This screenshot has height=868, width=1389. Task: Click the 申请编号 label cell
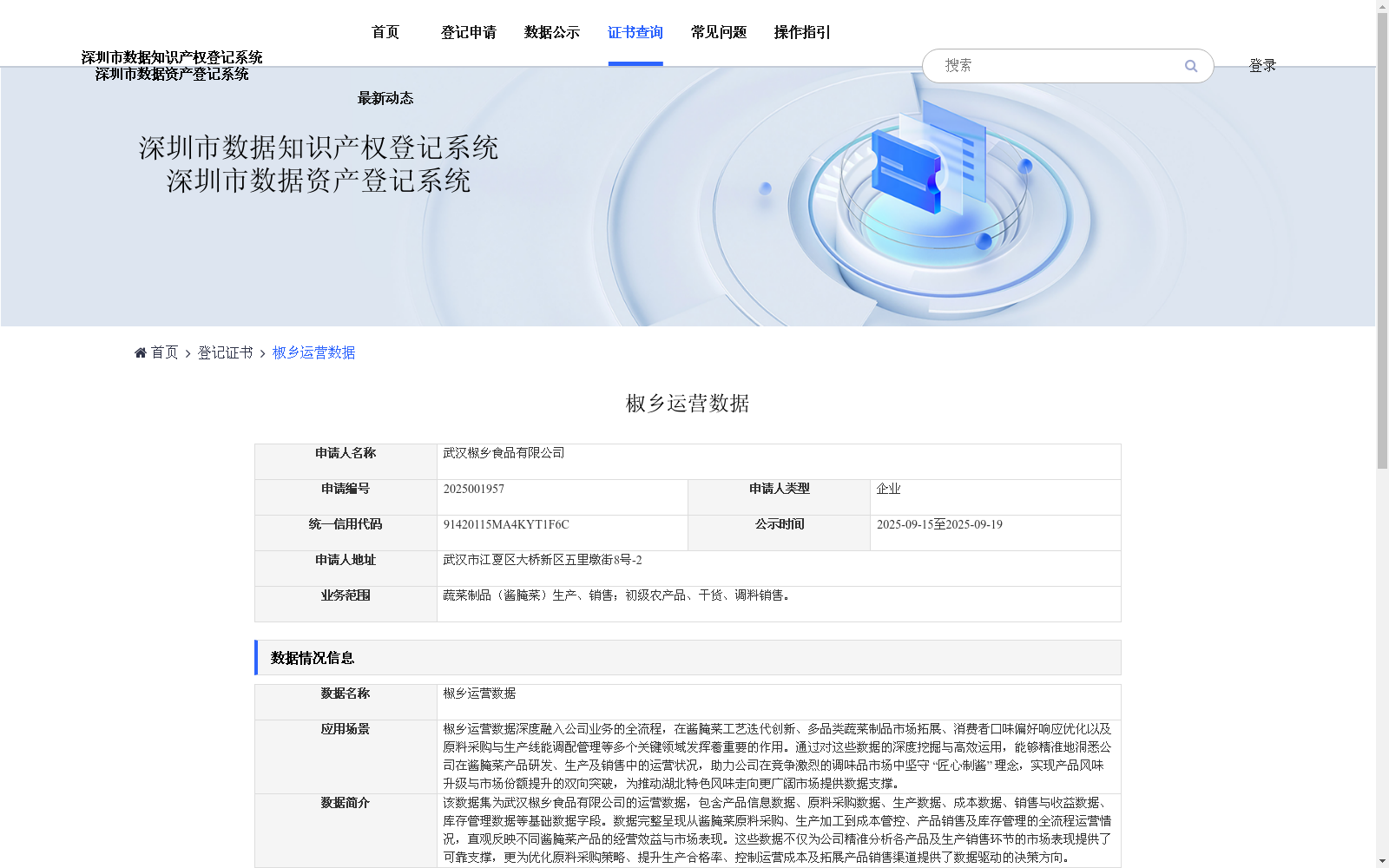point(346,497)
